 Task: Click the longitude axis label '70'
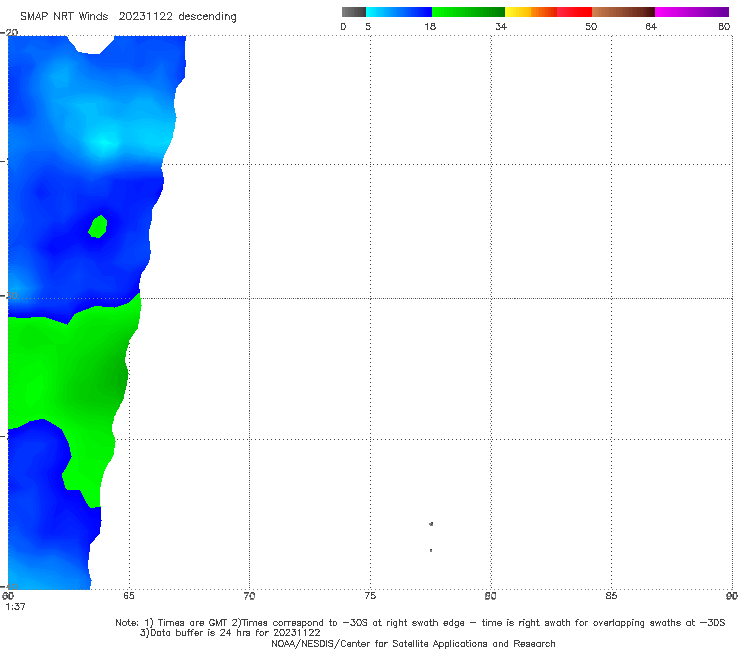249,596
